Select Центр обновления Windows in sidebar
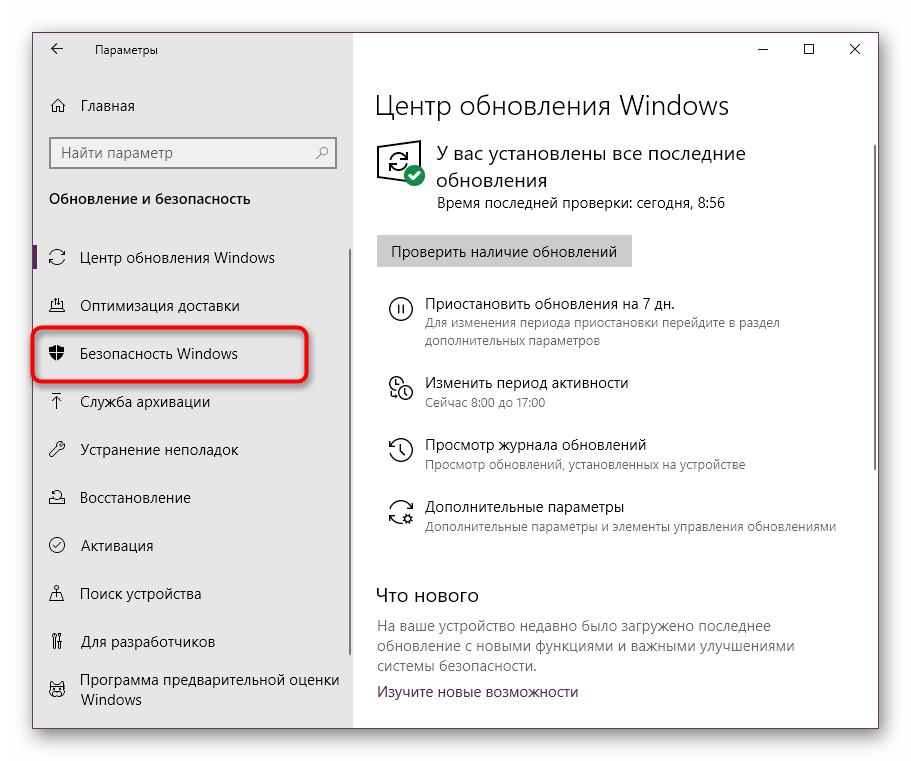The image size is (911, 761). [177, 257]
